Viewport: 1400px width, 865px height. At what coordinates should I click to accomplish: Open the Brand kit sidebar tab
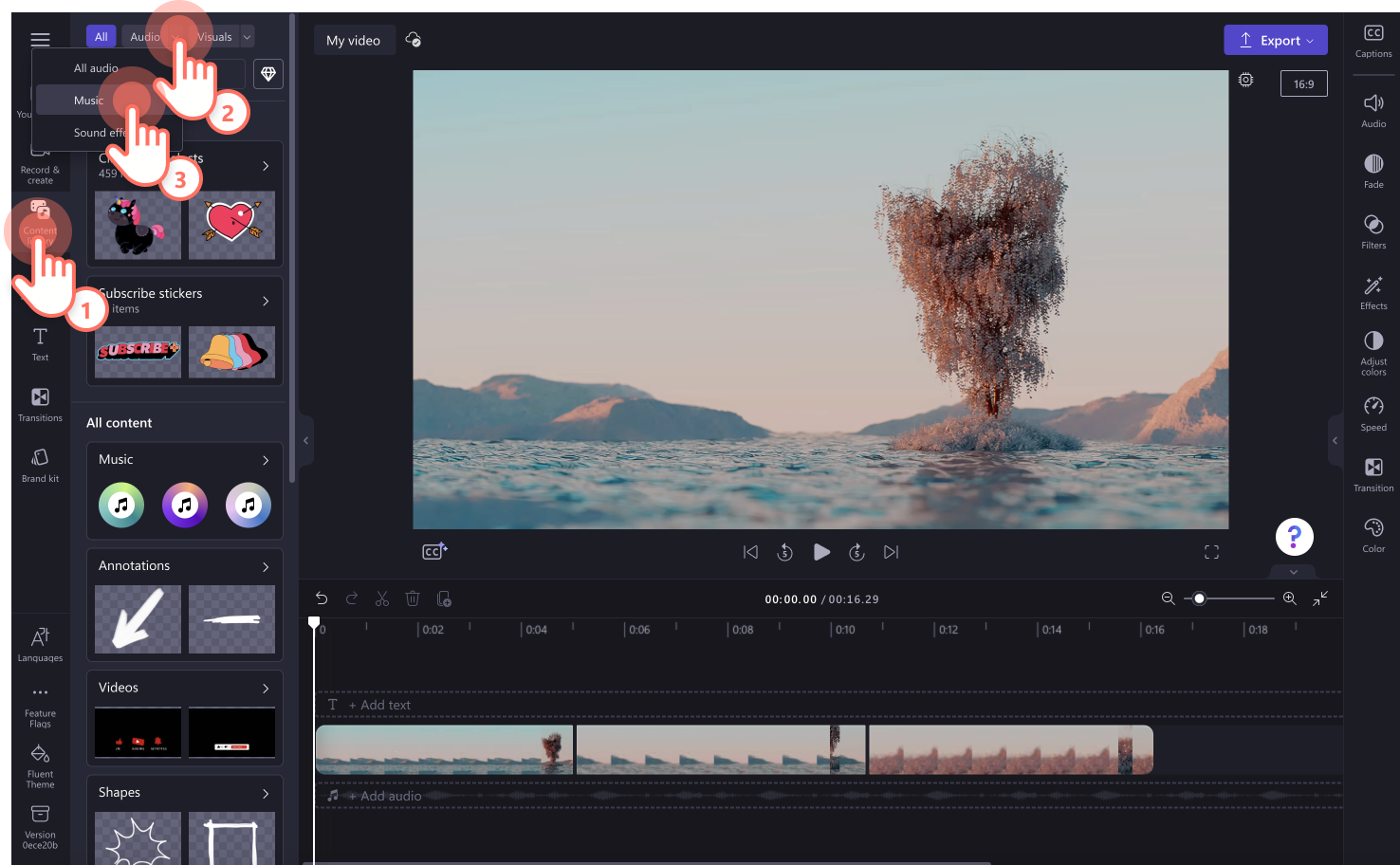[40, 466]
